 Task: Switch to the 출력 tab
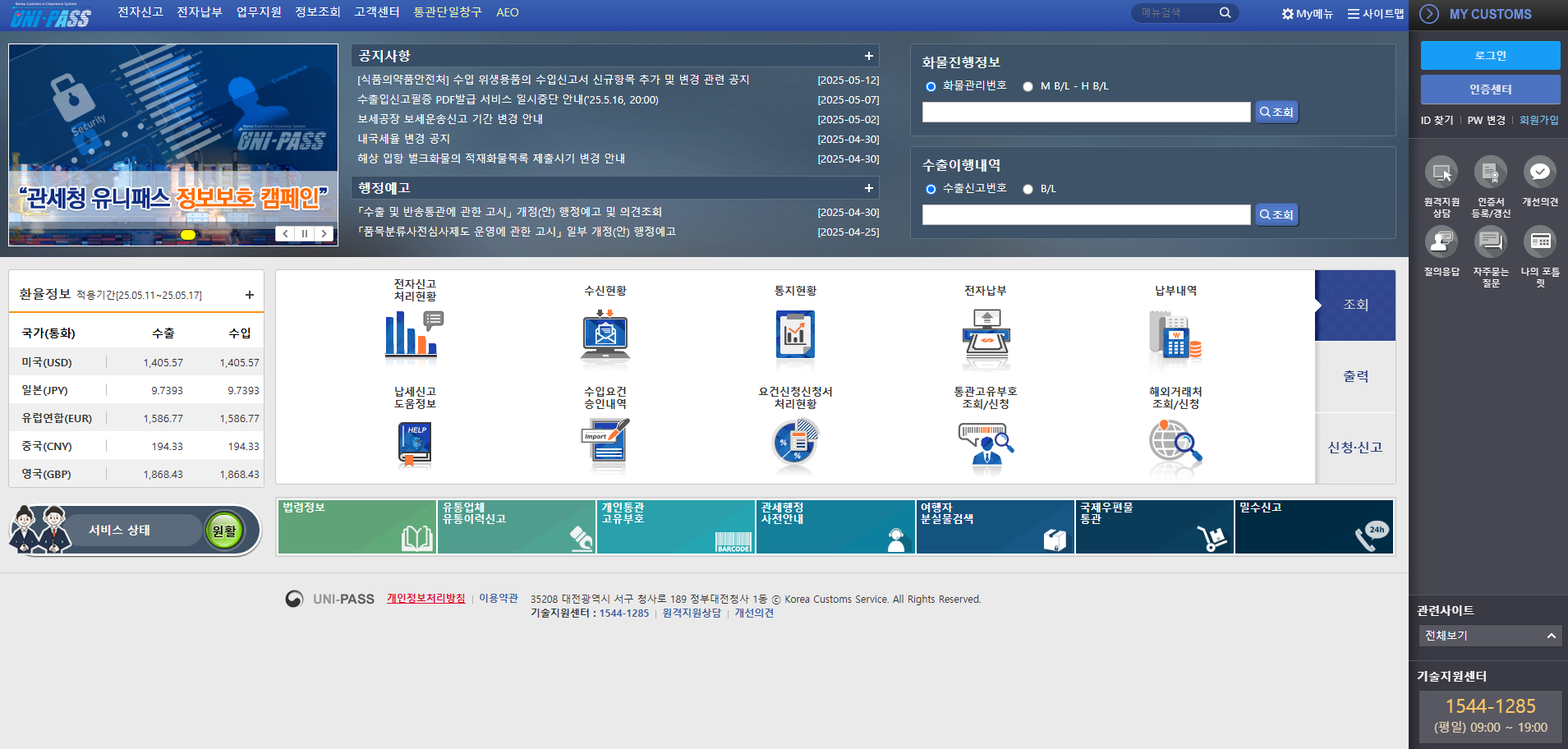(1355, 375)
